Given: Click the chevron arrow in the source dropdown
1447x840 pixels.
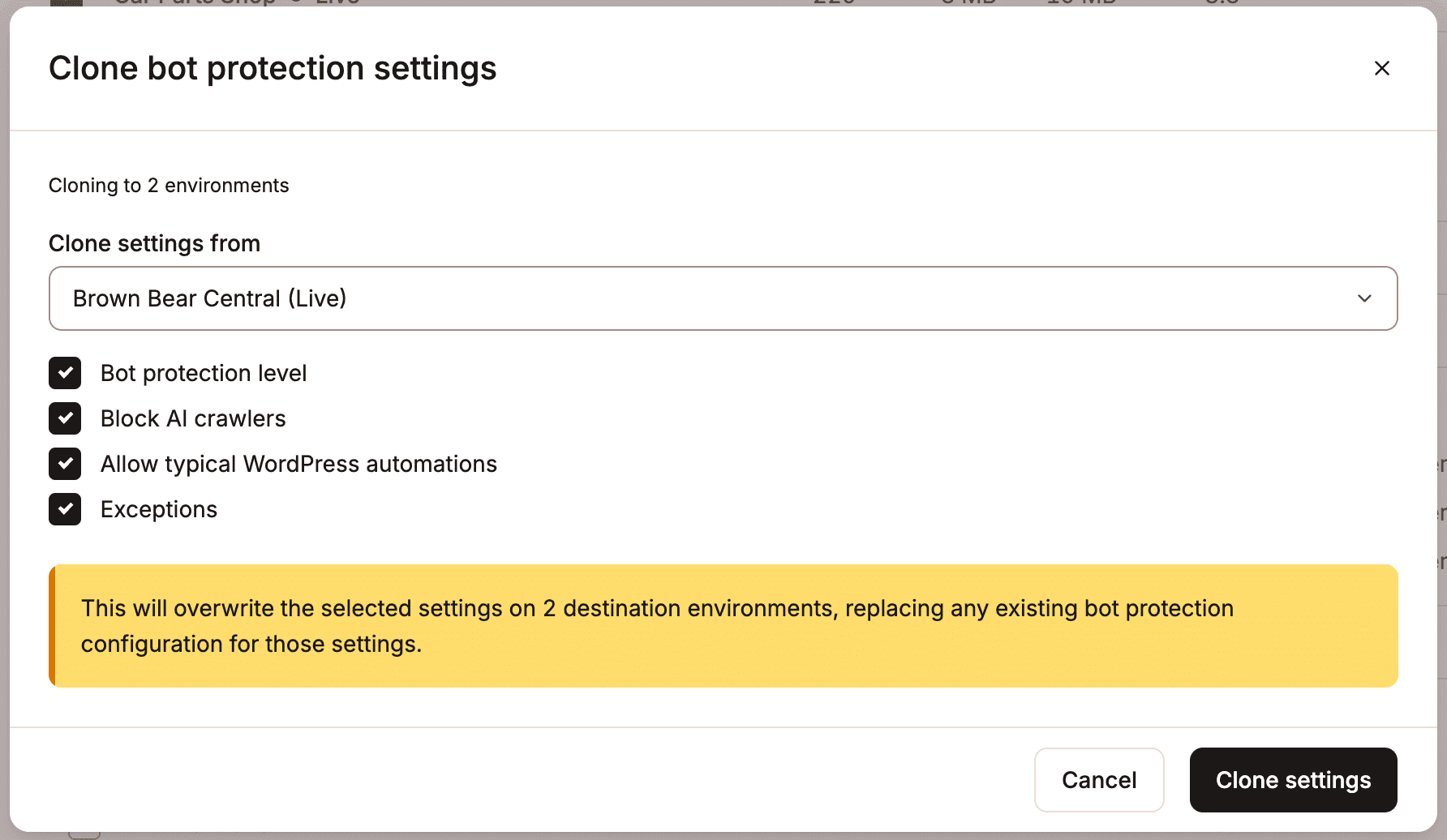Looking at the screenshot, I should pos(1364,298).
